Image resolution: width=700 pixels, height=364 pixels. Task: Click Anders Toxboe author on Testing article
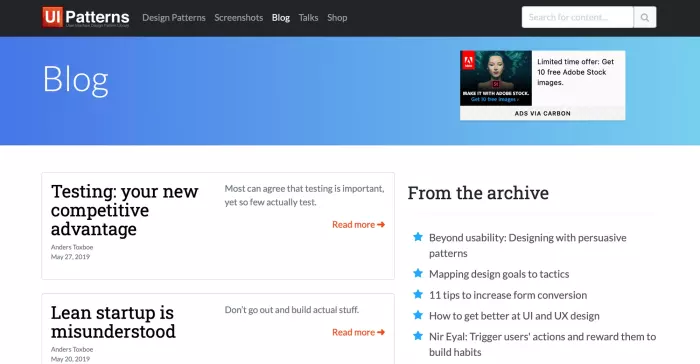pos(72,247)
